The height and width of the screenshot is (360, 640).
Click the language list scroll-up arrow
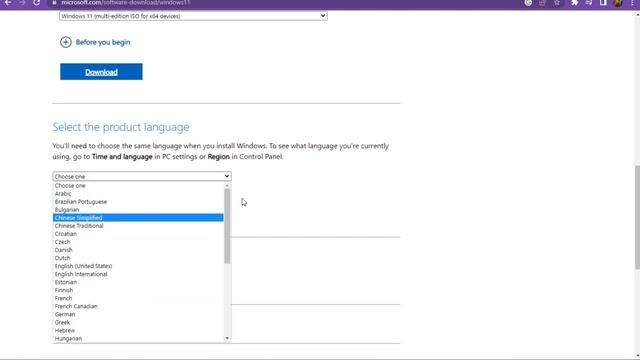pyautogui.click(x=227, y=185)
